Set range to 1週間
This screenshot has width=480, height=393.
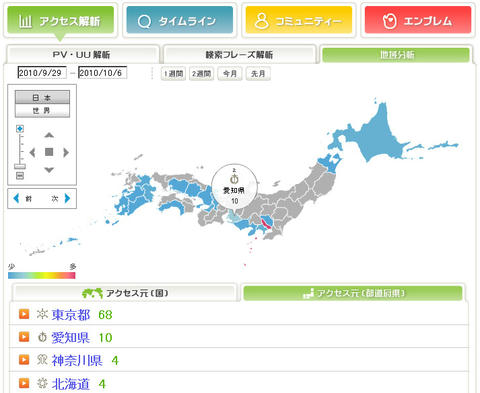(x=173, y=74)
